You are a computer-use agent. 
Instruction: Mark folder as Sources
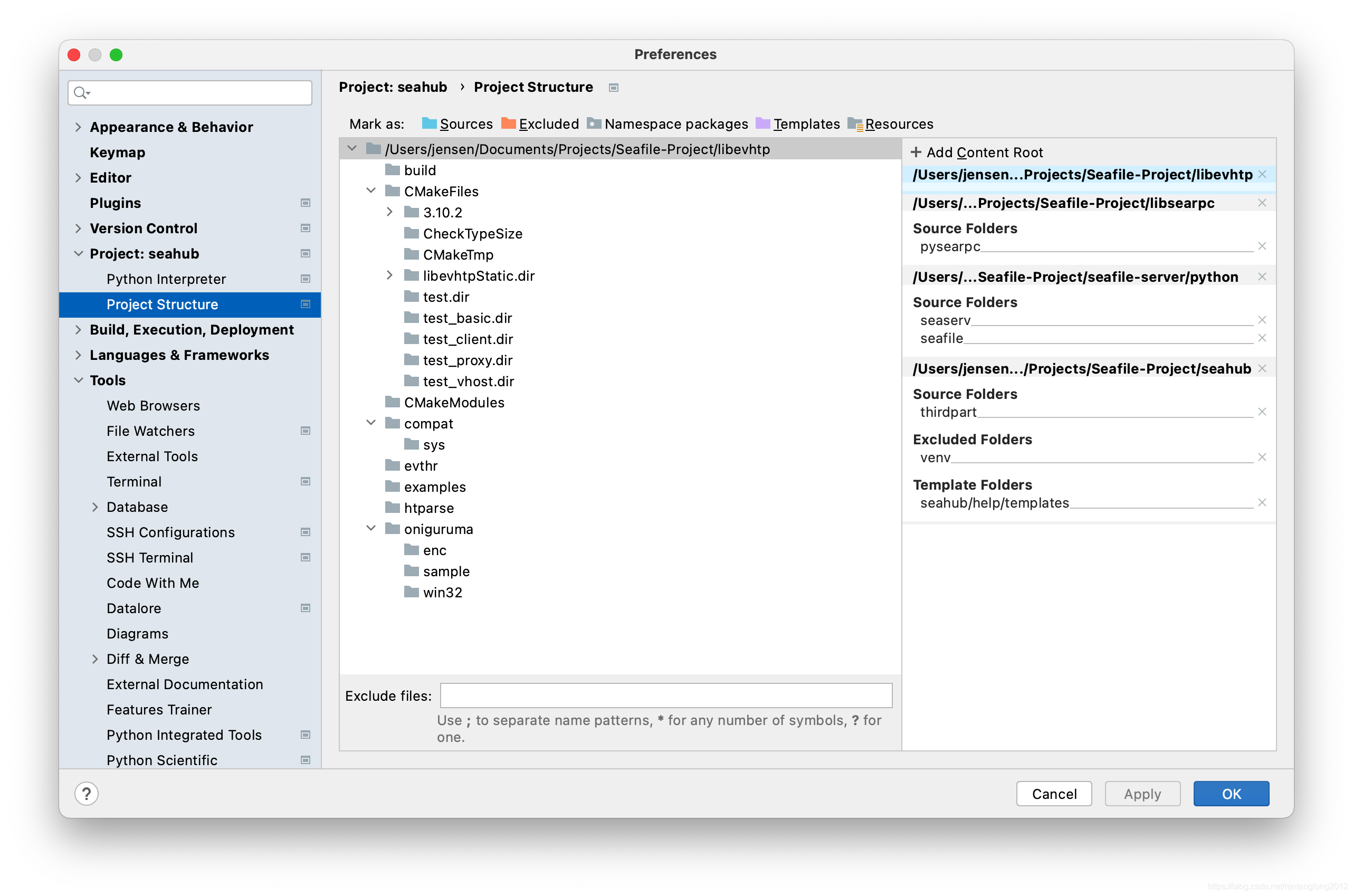[x=457, y=124]
